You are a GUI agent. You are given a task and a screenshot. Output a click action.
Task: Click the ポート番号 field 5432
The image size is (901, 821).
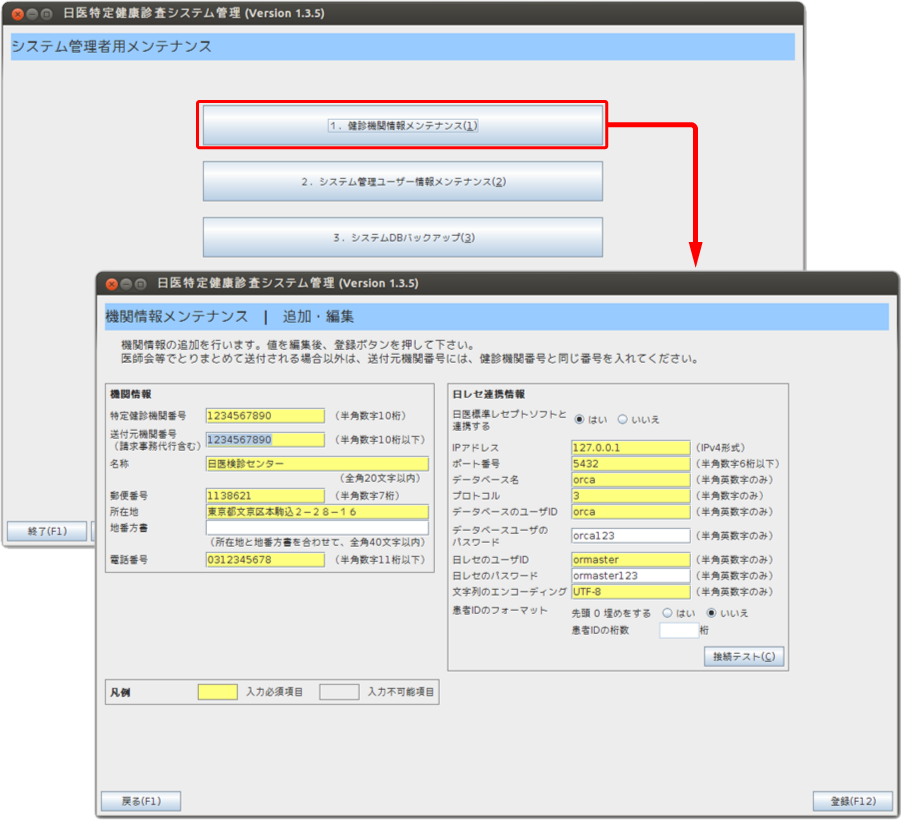click(x=631, y=464)
